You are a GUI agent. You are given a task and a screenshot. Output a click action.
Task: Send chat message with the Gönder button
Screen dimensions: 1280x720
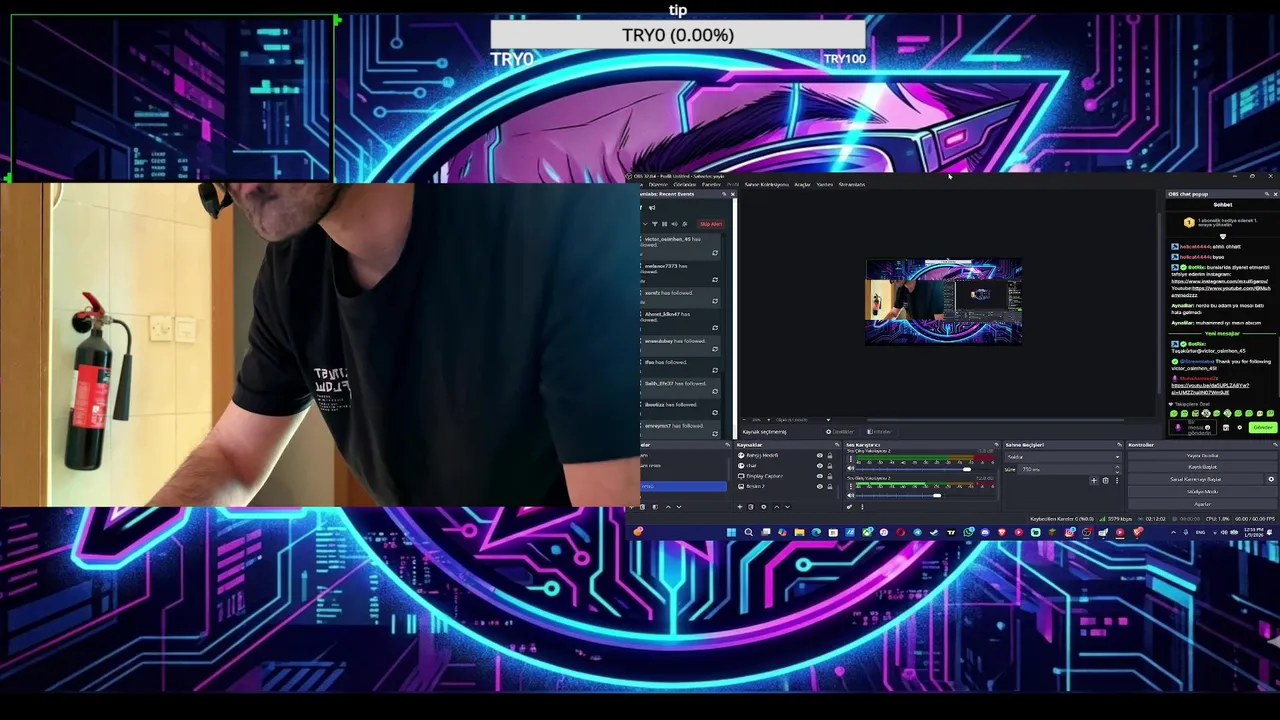(x=1263, y=427)
